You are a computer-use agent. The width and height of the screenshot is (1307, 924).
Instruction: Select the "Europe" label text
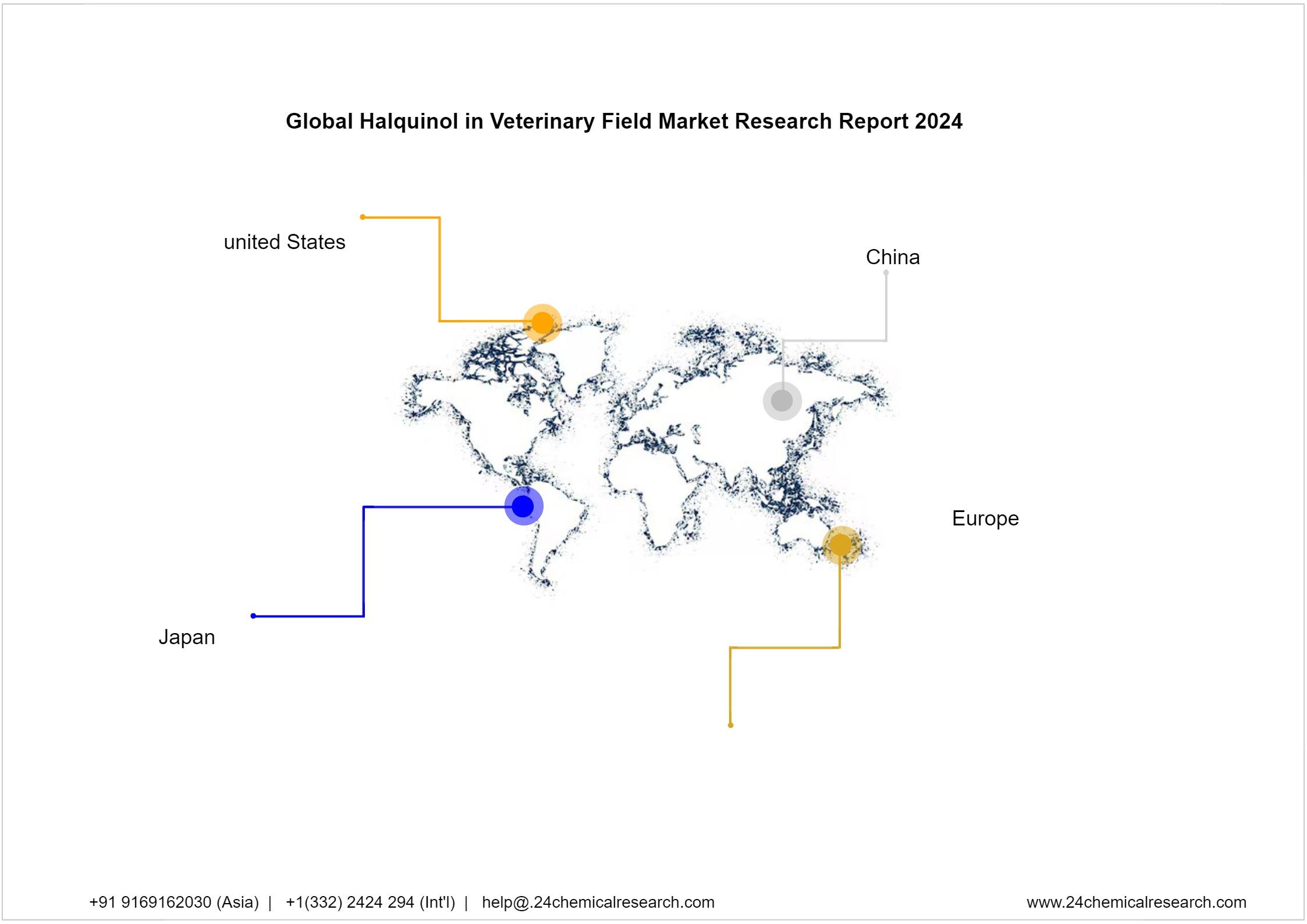coord(985,518)
